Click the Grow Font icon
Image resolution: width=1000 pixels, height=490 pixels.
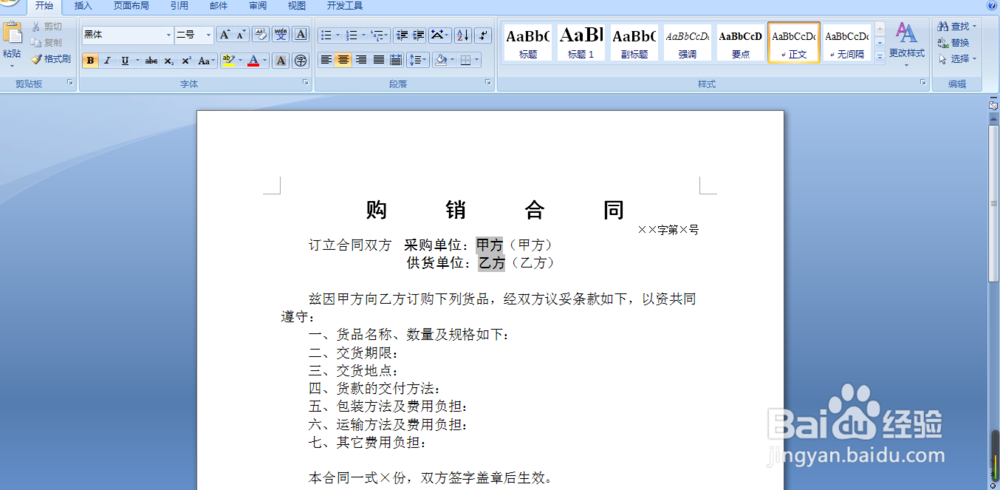click(224, 34)
